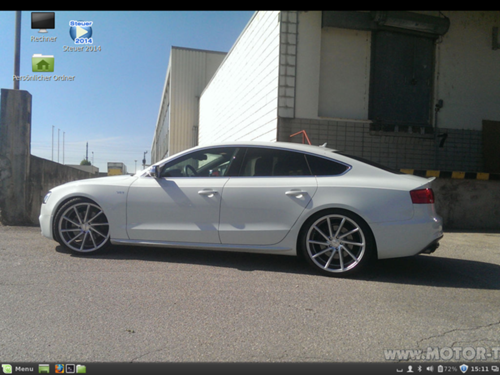Open the update manager shield icon
This screenshot has width=500, height=375.
point(464,369)
